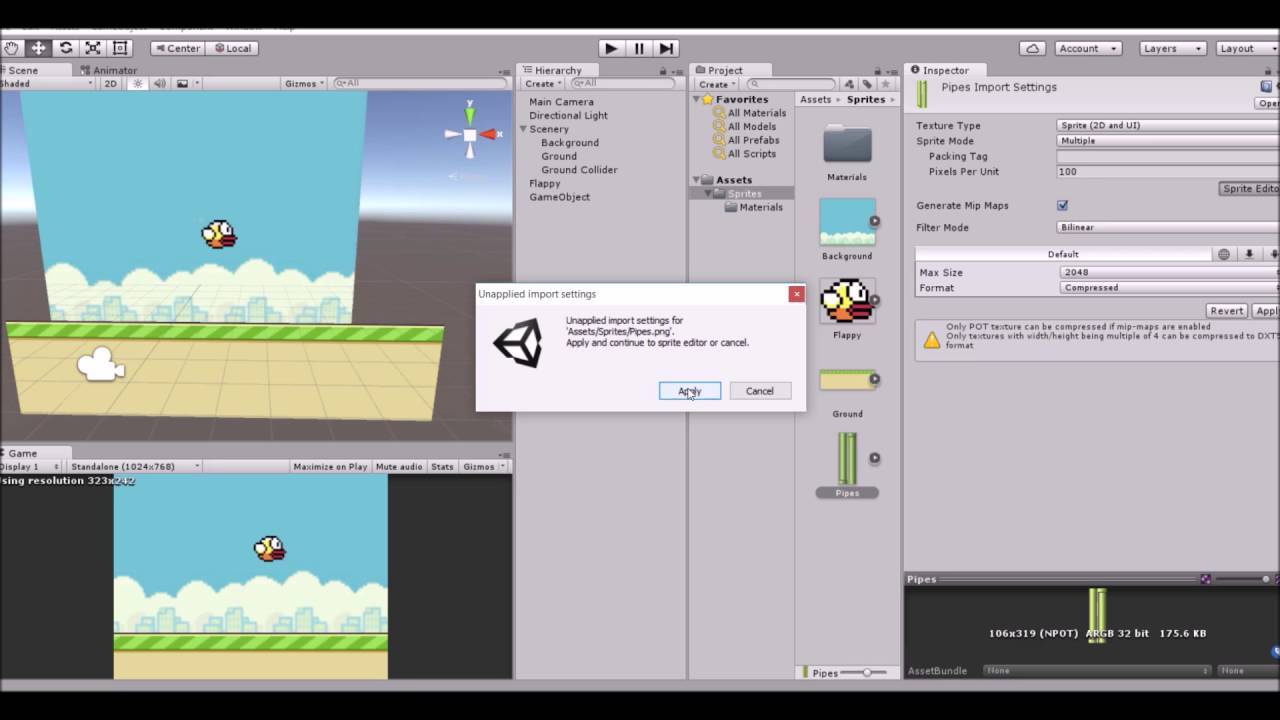Expand the Ground sprite sub-assets arrow

click(875, 379)
